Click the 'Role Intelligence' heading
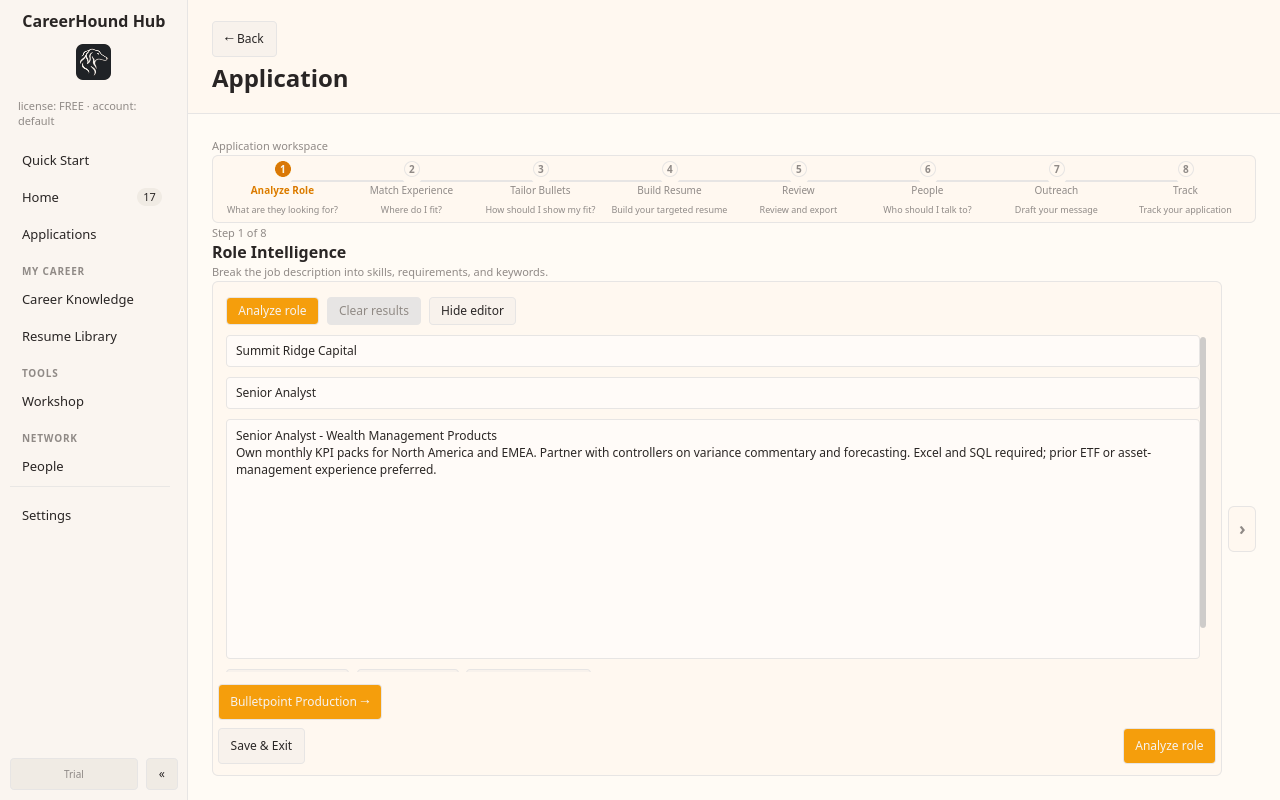The width and height of the screenshot is (1280, 800). coord(279,252)
